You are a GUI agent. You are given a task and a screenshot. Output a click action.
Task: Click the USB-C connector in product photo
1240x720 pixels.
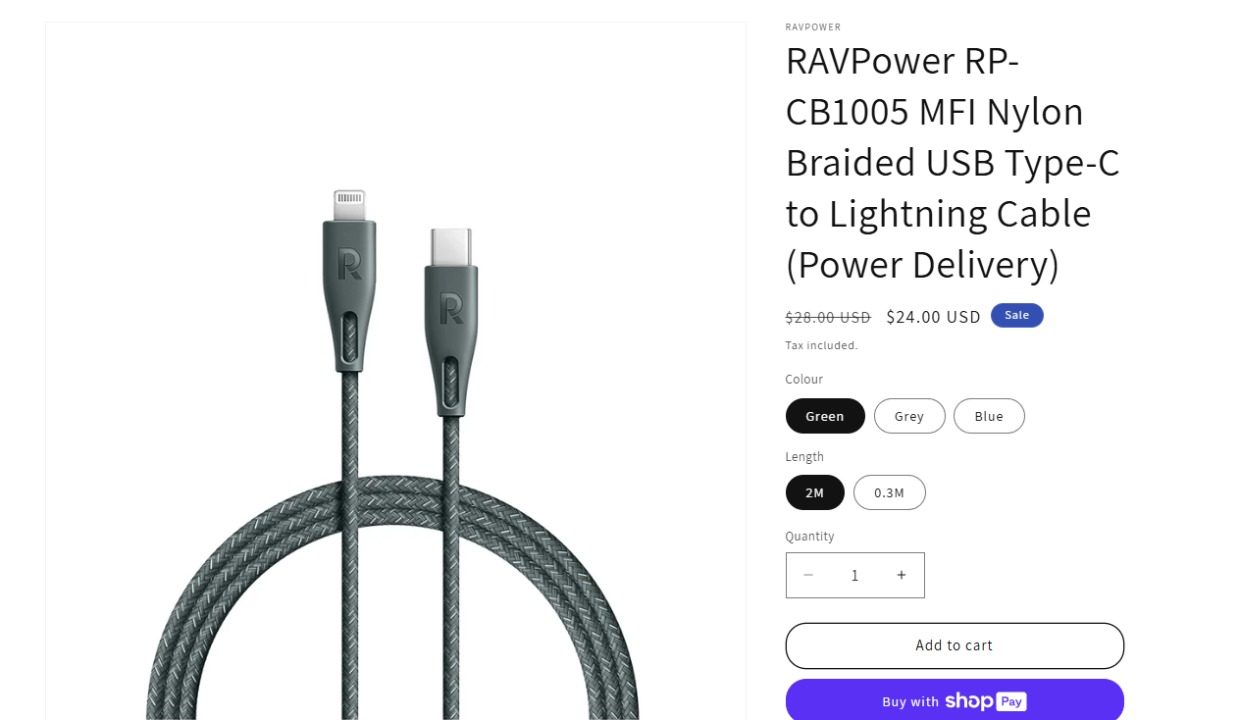point(451,320)
